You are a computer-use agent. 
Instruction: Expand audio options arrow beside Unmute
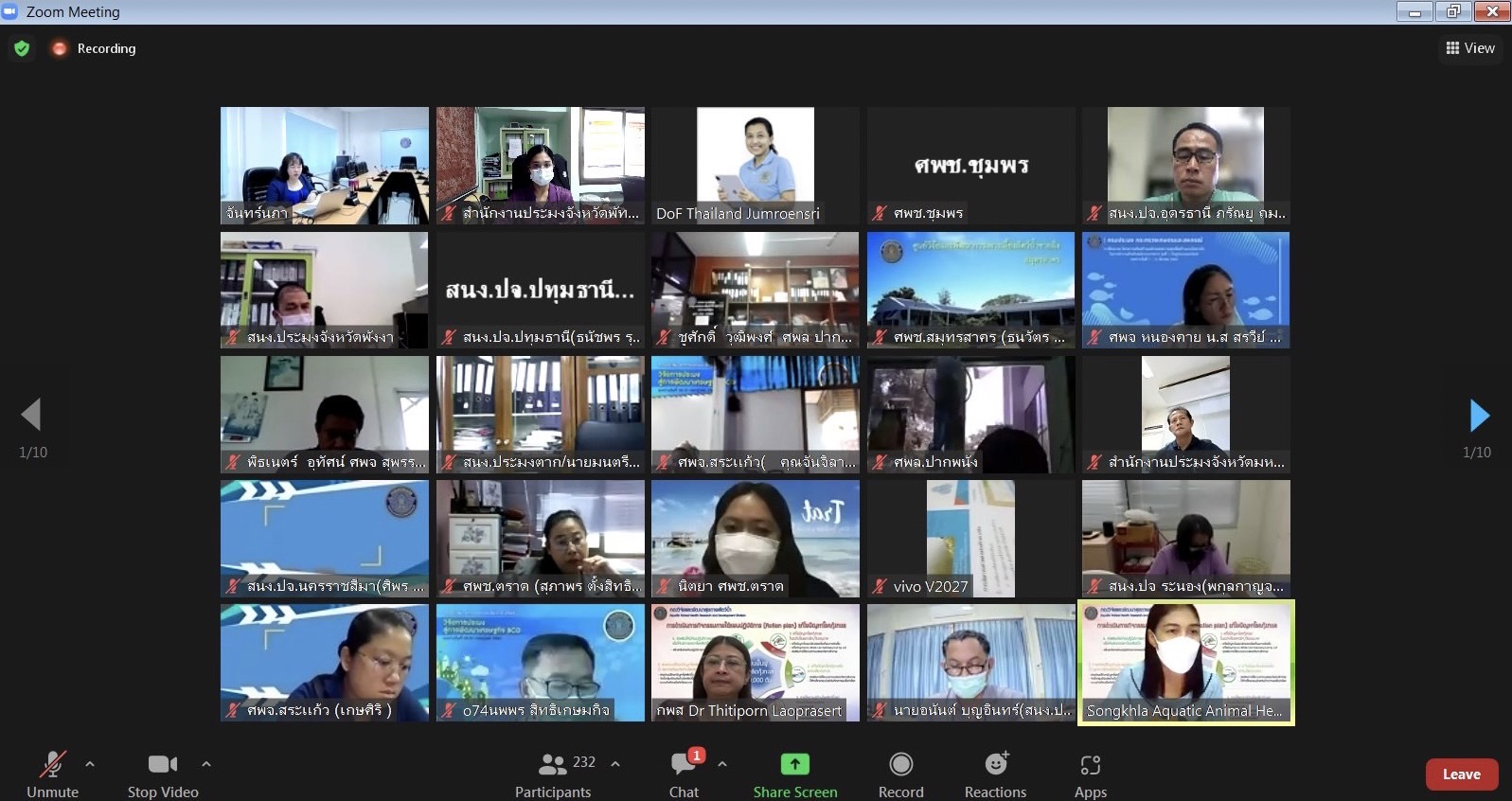90,763
